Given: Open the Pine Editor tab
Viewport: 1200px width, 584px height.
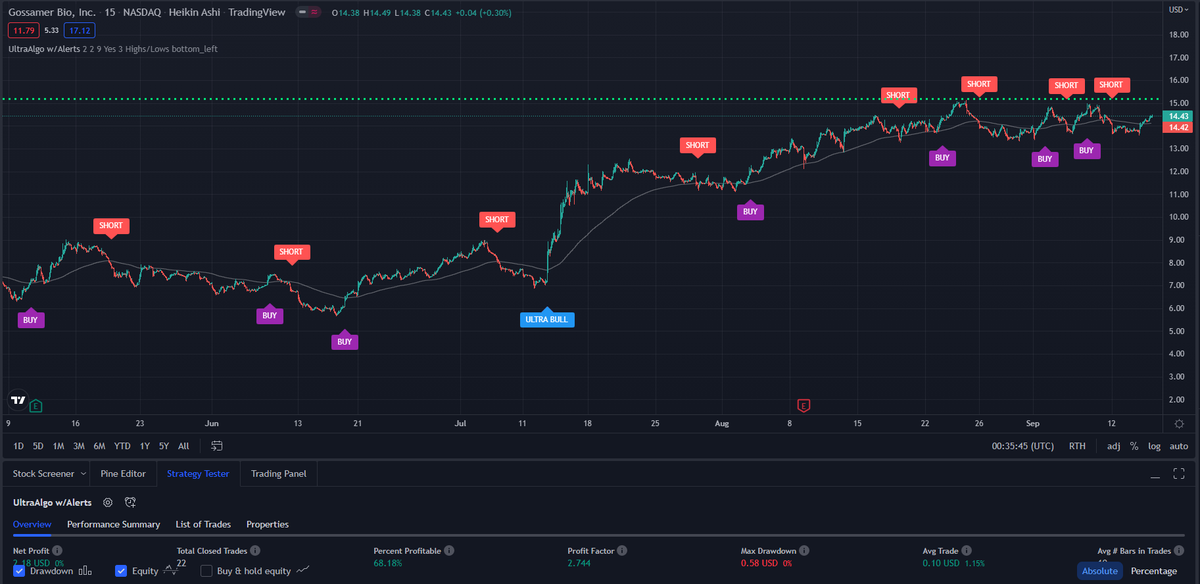Looking at the screenshot, I should click(x=124, y=473).
